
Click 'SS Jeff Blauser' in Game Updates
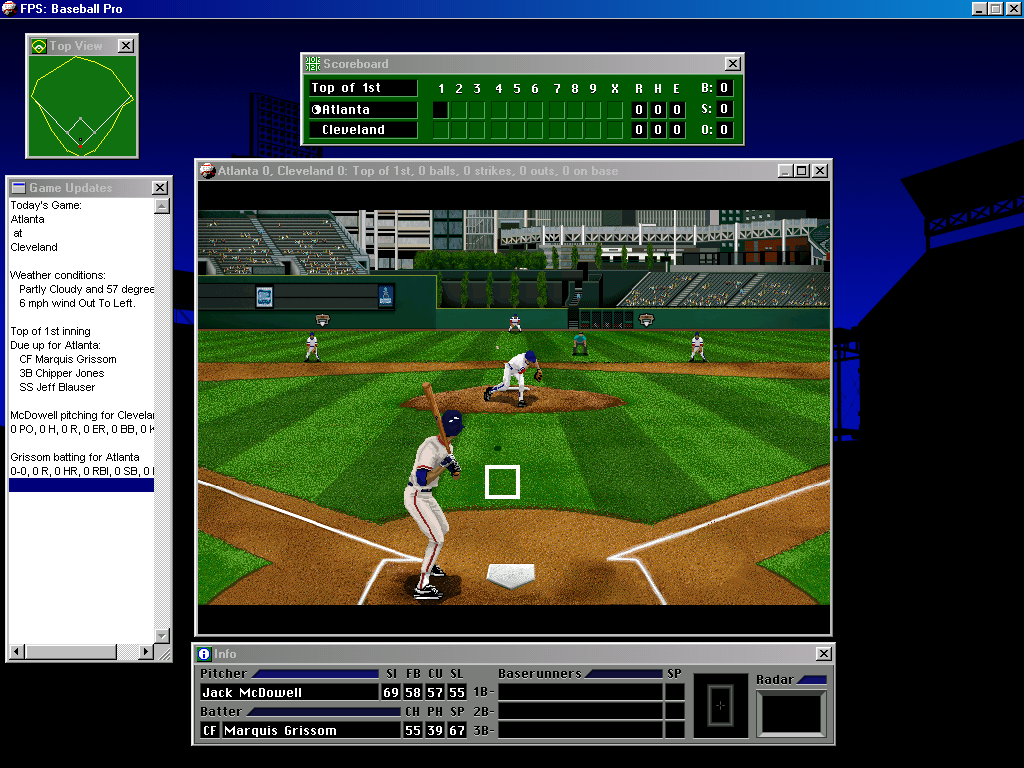pyautogui.click(x=57, y=387)
